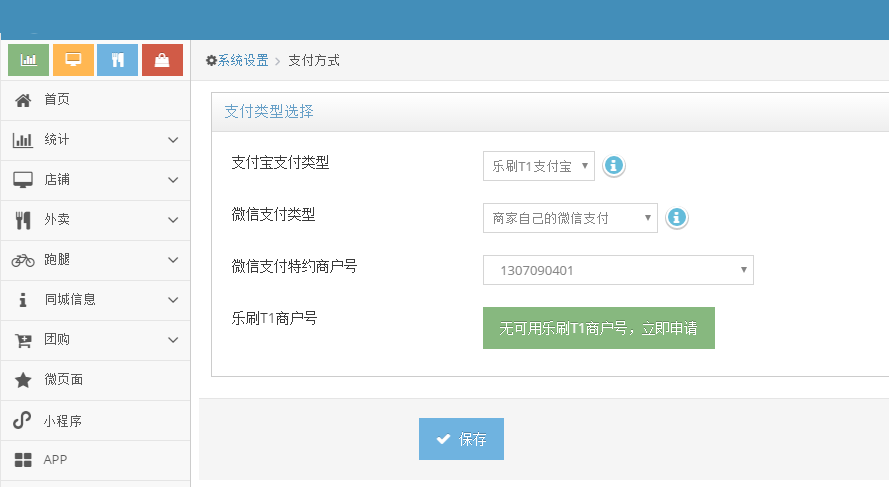
Task: Open the 跑腿 sidebar menu item
Action: click(x=95, y=260)
